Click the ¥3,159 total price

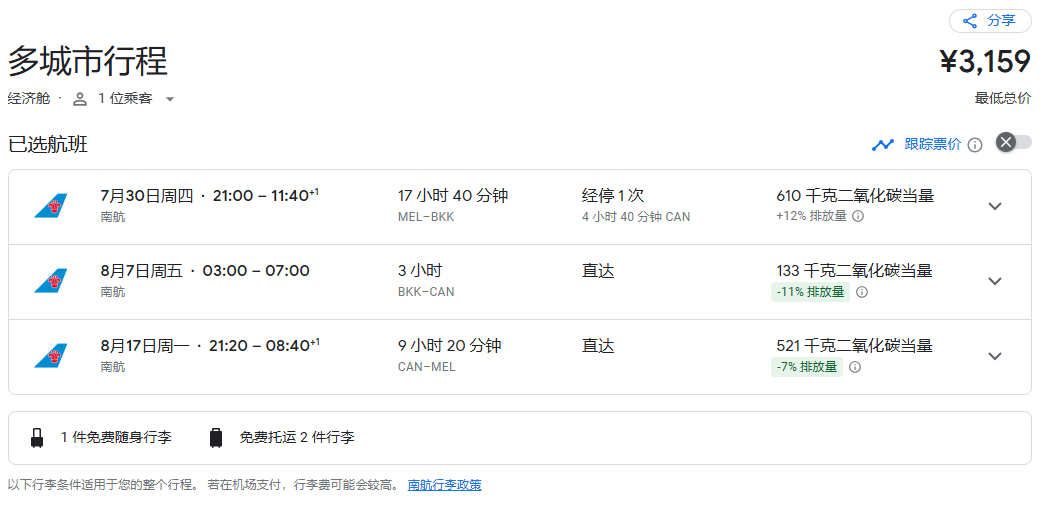986,61
